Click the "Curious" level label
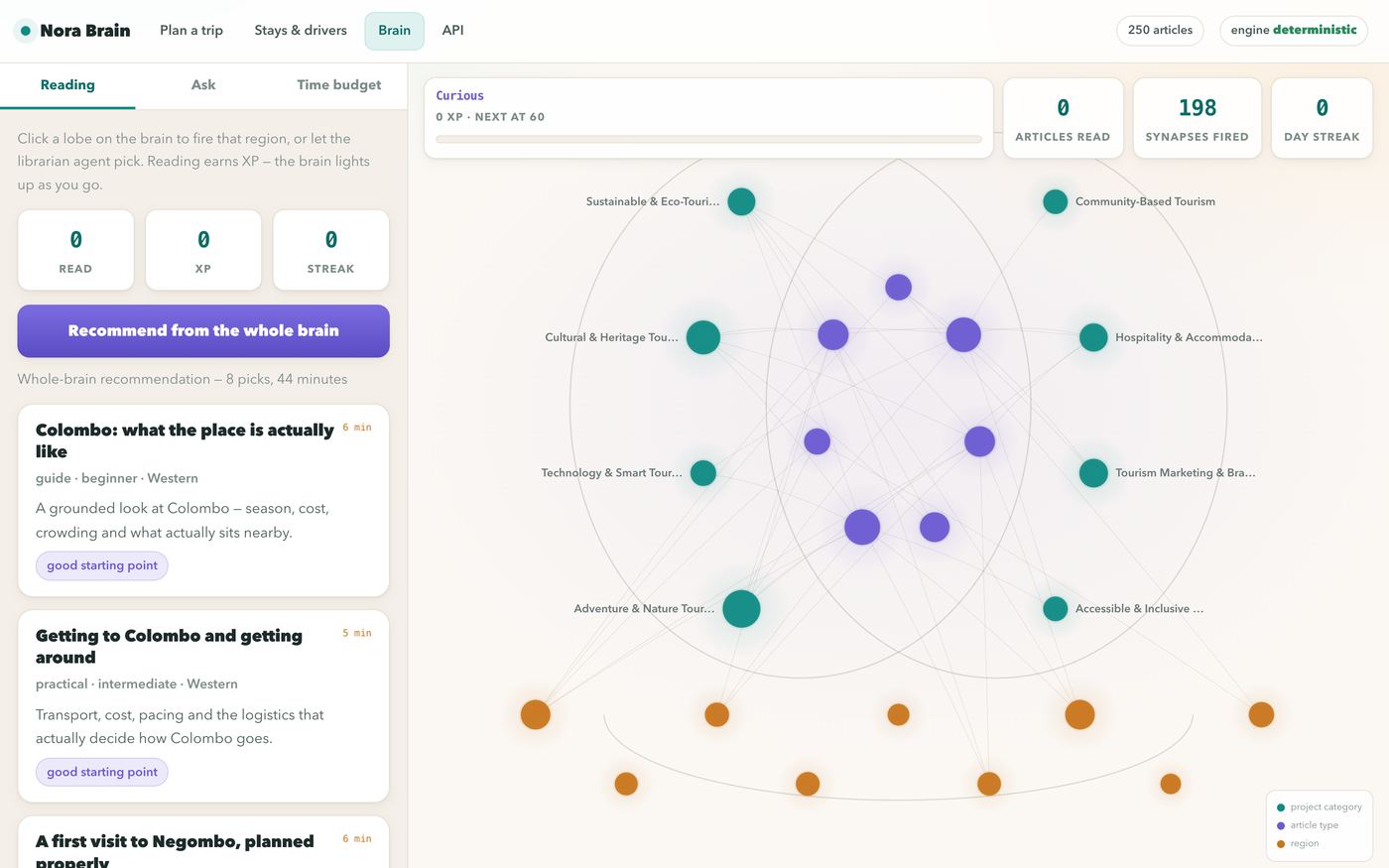Viewport: 1389px width, 868px height. point(460,95)
